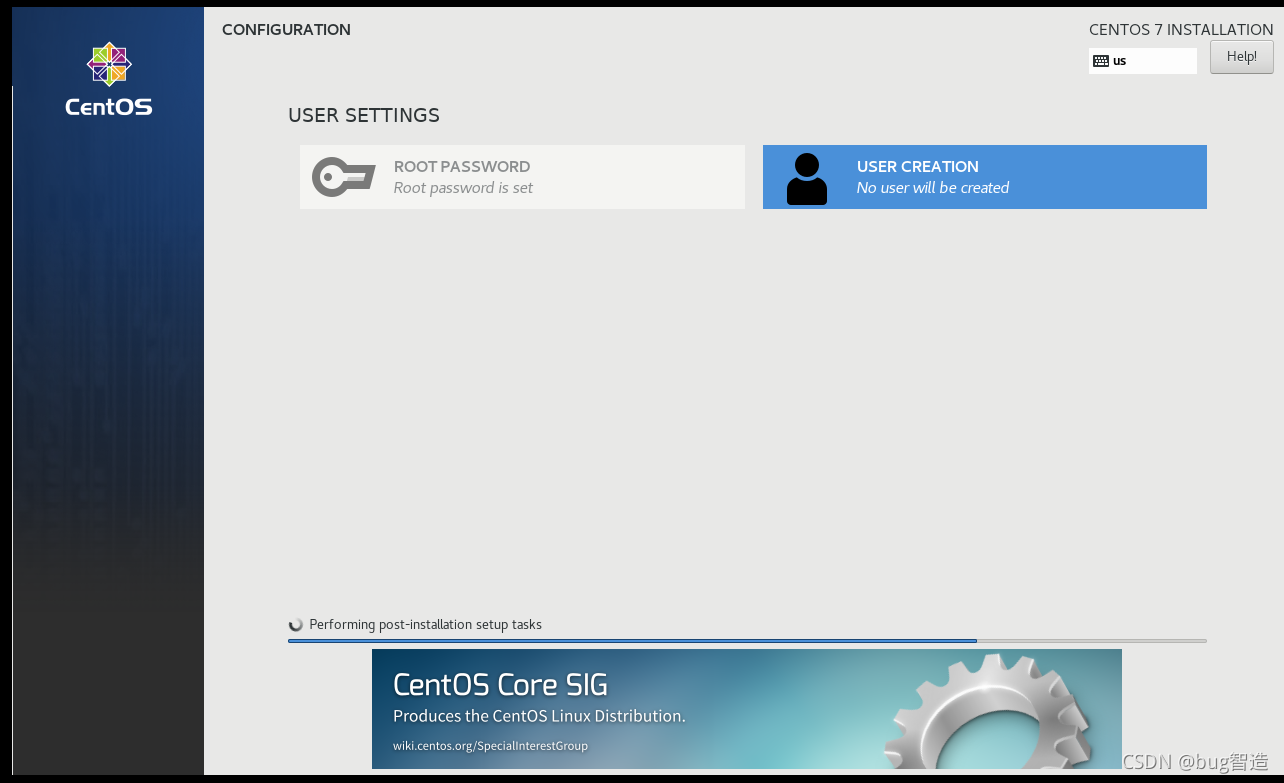Screen dimensions: 1284x783
Task: Click the CONFIGURATION heading
Action: (x=286, y=30)
